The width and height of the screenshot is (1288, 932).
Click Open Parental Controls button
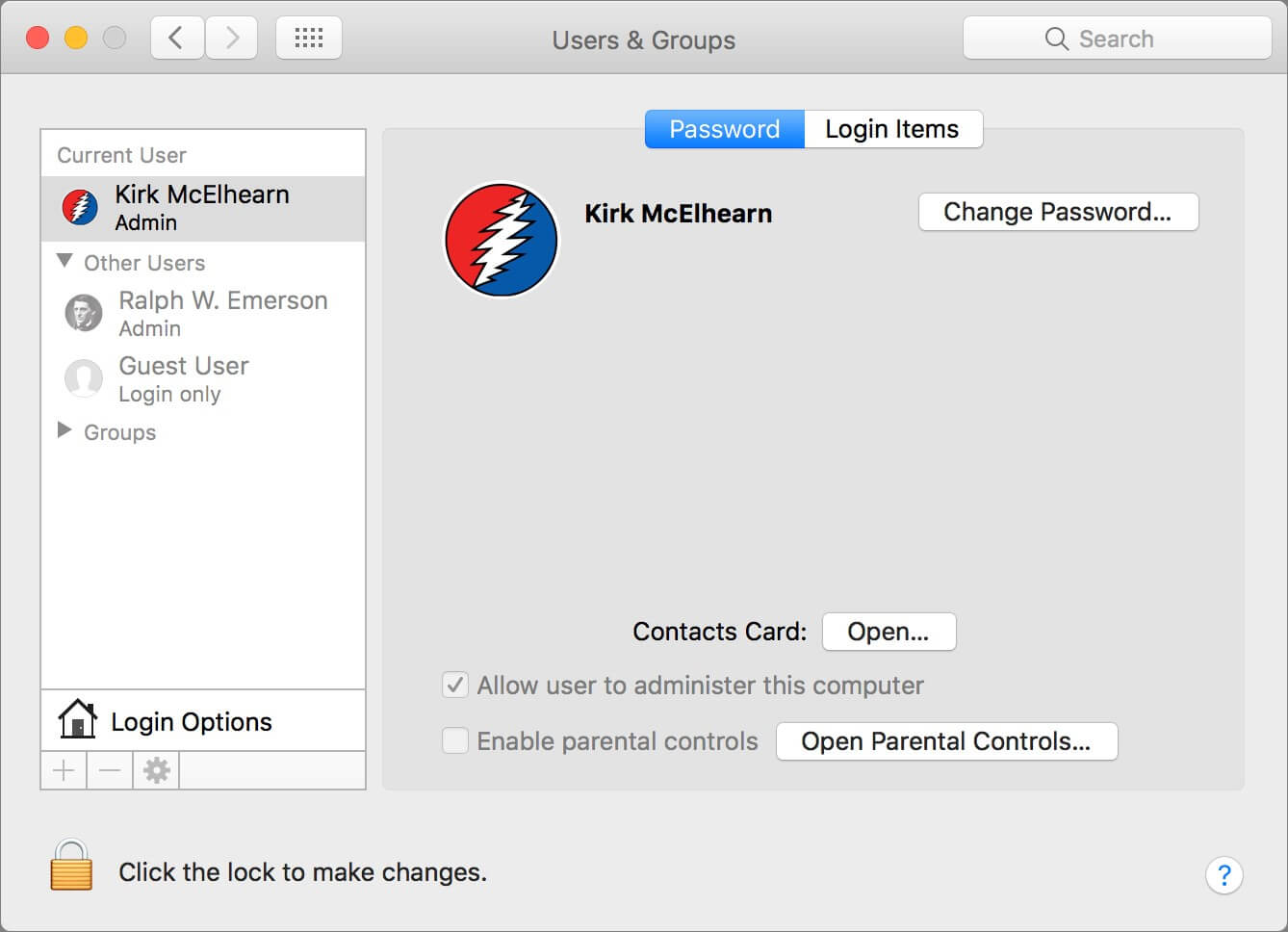click(x=946, y=741)
